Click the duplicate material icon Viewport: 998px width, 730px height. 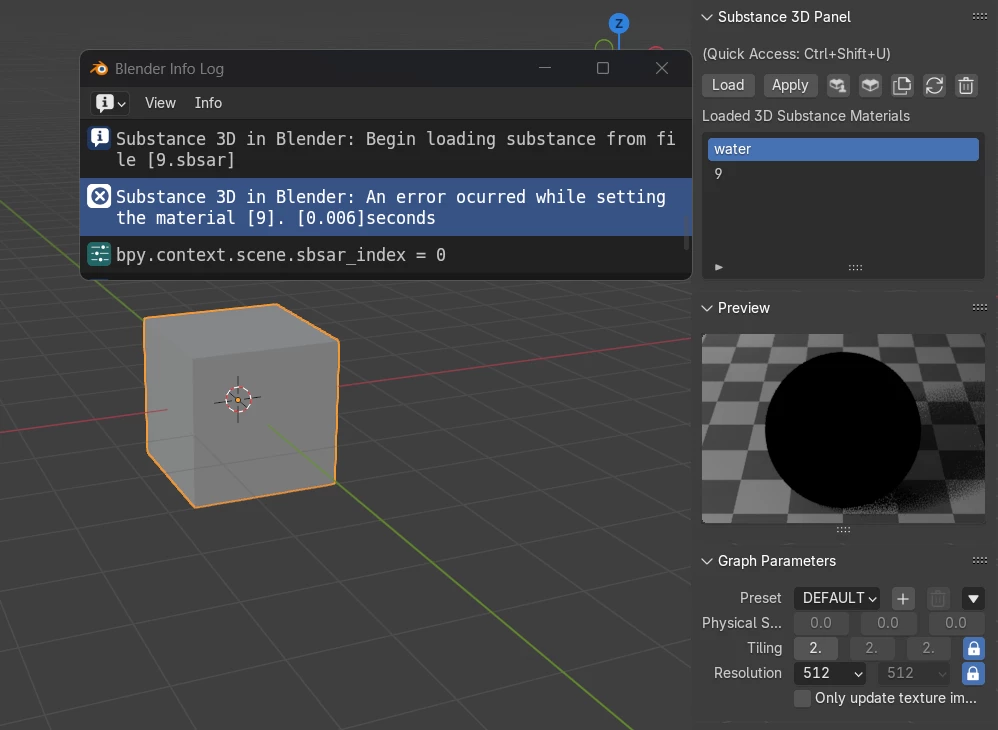902,85
